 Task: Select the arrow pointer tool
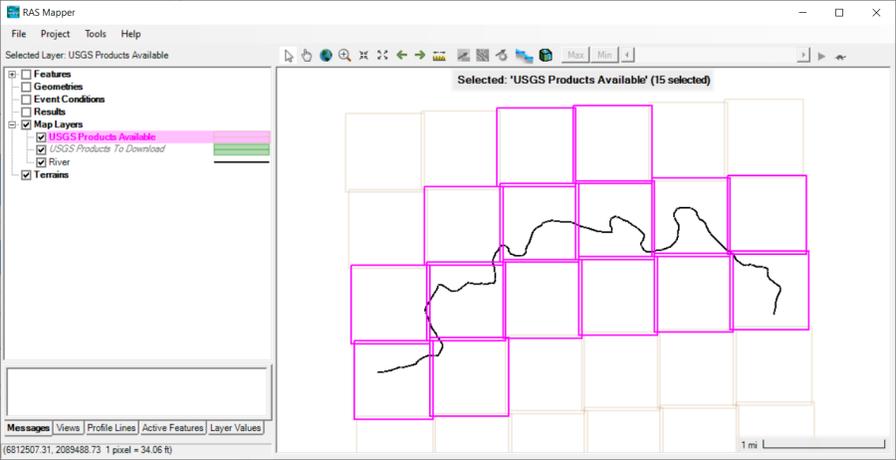tap(289, 55)
